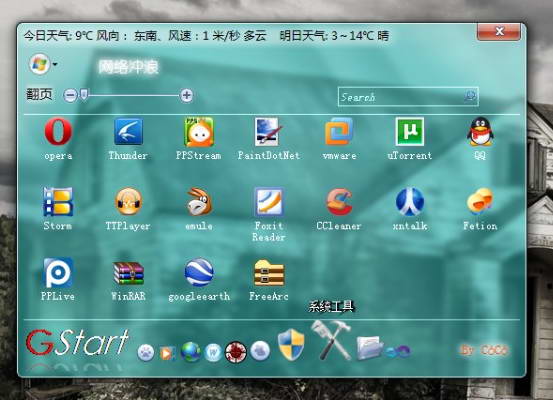
Task: Open the emule shortcut
Action: [x=199, y=202]
